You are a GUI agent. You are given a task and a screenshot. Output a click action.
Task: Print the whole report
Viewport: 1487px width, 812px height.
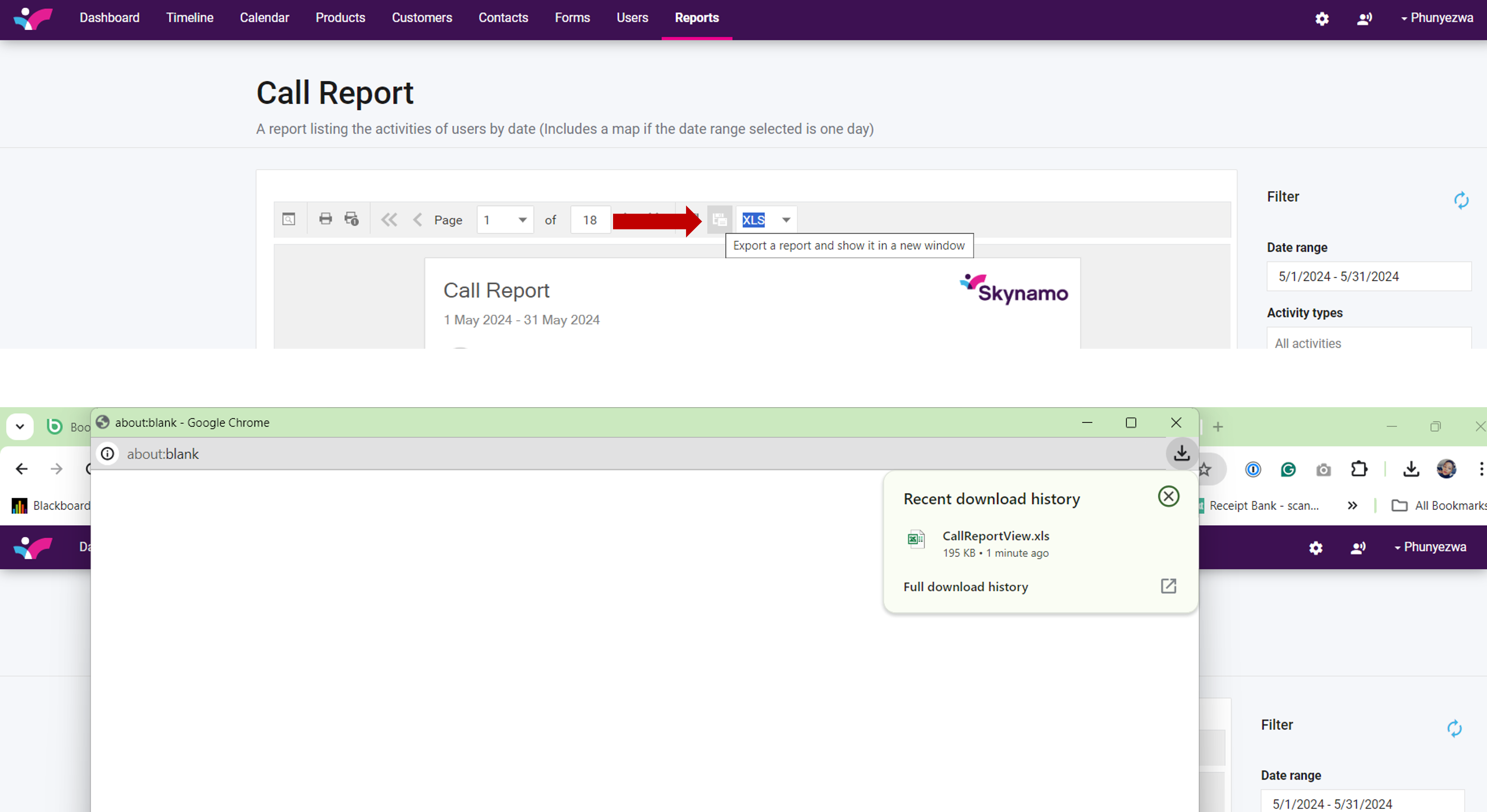pos(325,219)
